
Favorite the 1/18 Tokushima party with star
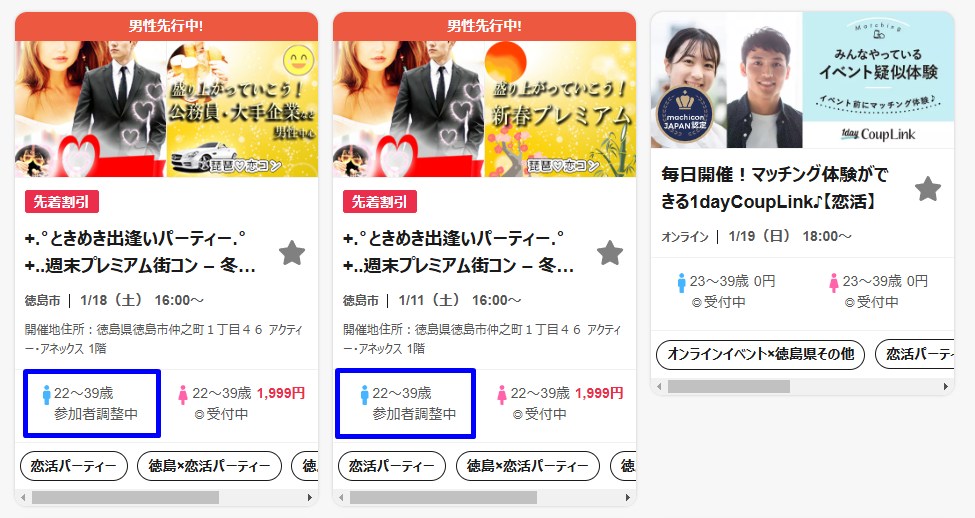click(x=292, y=252)
